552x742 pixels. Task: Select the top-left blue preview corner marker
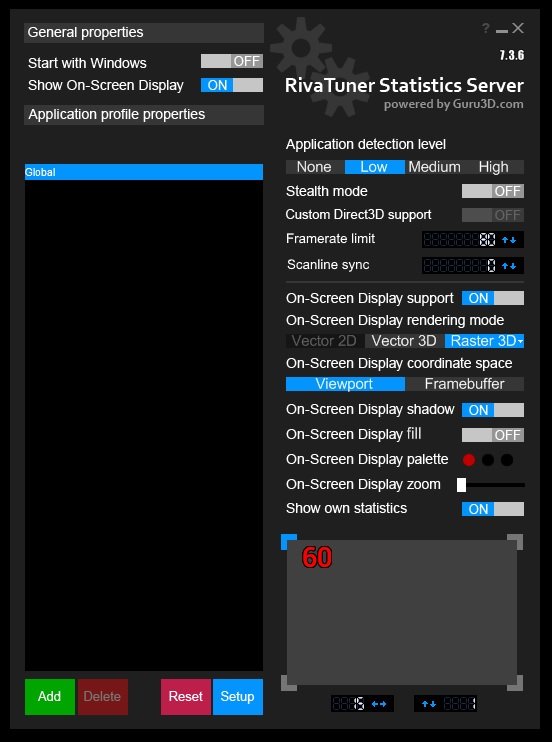pyautogui.click(x=289, y=542)
